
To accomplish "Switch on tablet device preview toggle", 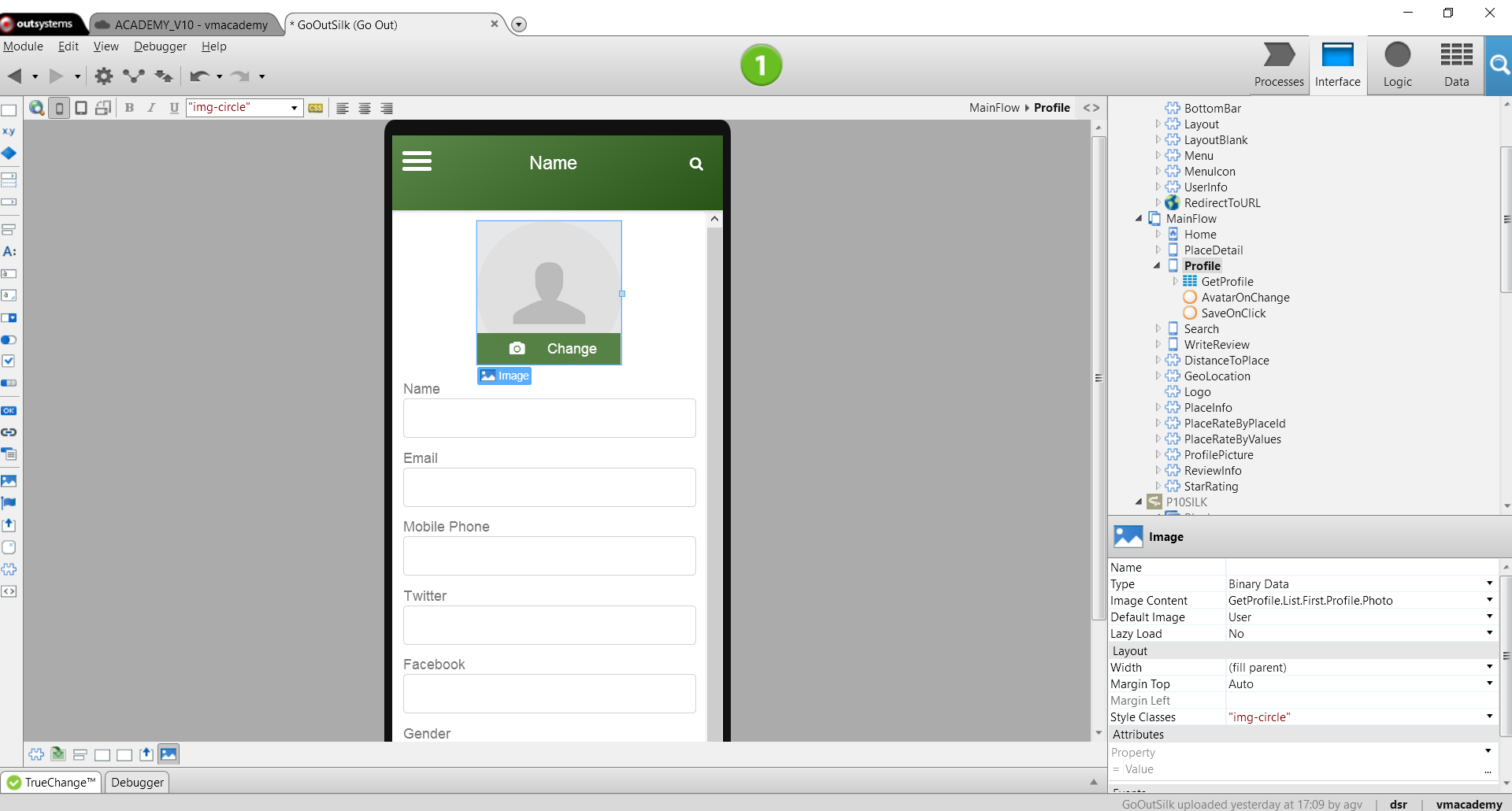I will (81, 108).
